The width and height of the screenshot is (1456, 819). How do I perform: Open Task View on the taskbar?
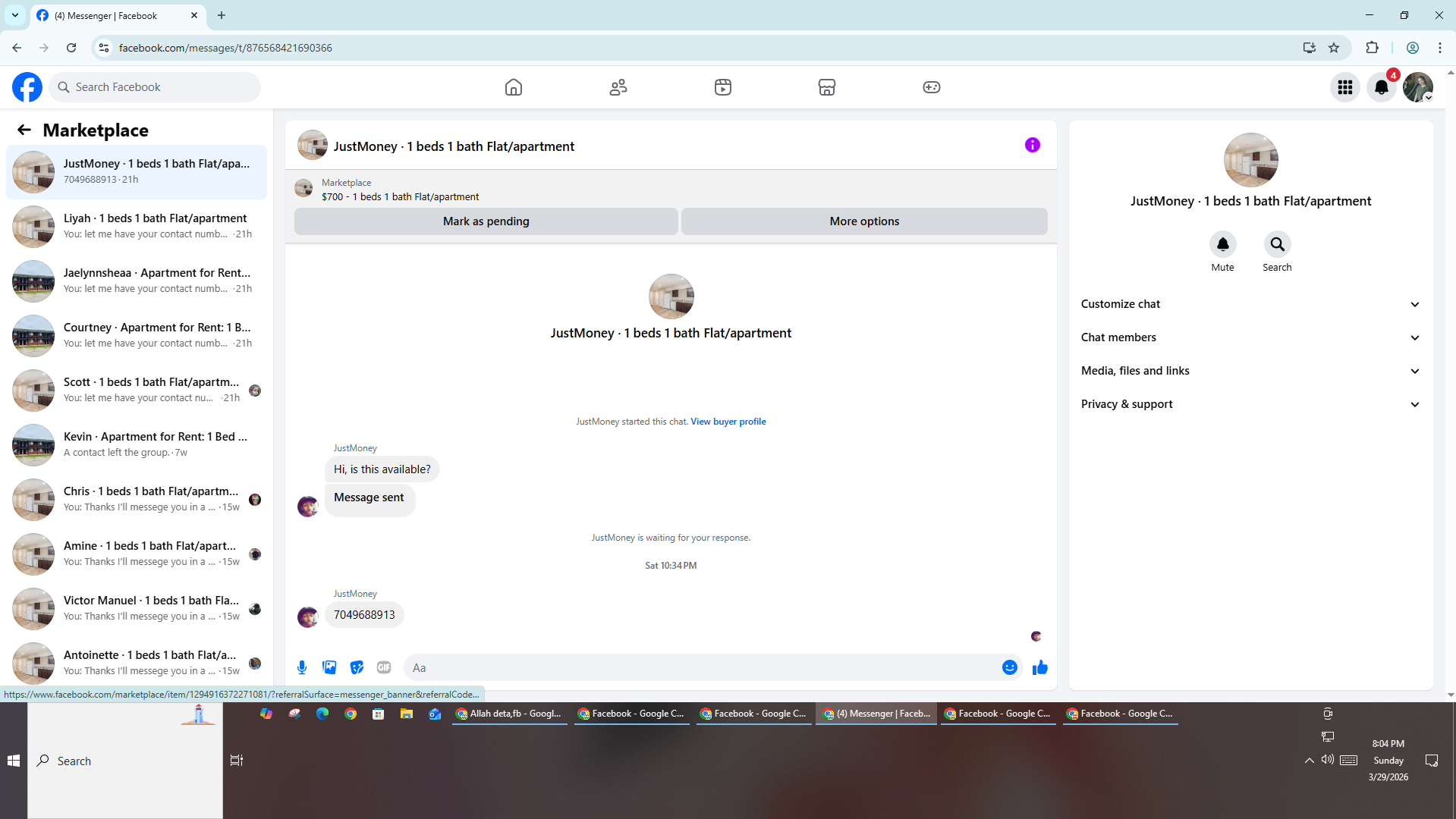(237, 761)
